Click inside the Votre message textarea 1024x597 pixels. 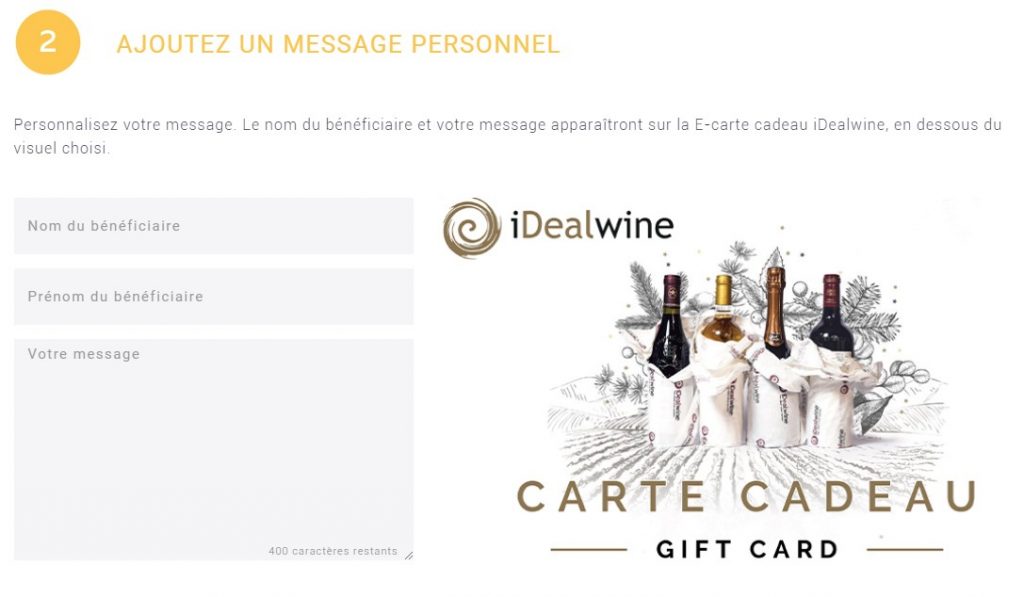pos(214,449)
